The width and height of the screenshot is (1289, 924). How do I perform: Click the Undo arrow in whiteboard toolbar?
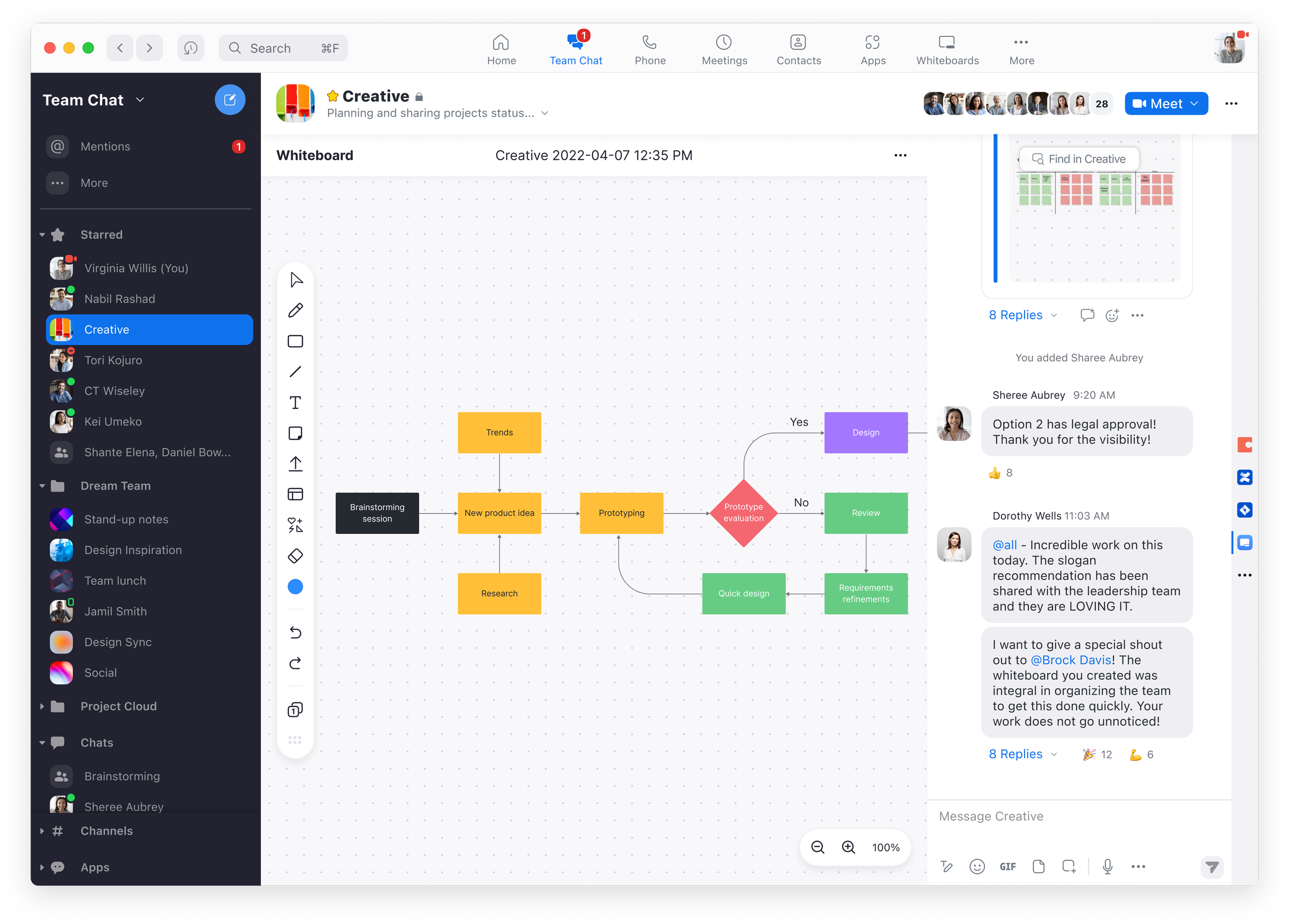[x=295, y=632]
